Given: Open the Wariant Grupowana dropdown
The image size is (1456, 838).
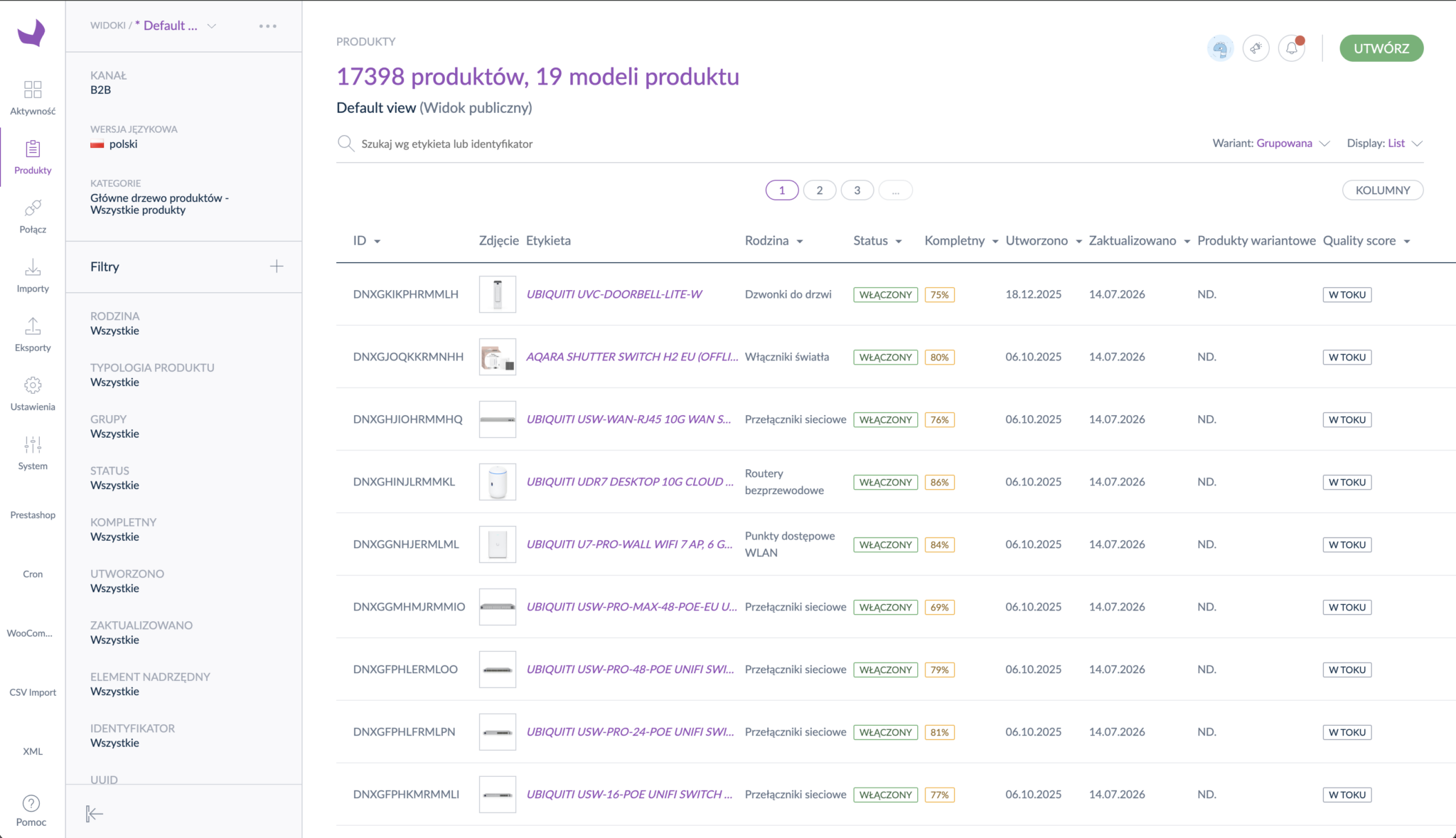Looking at the screenshot, I should pos(1271,143).
